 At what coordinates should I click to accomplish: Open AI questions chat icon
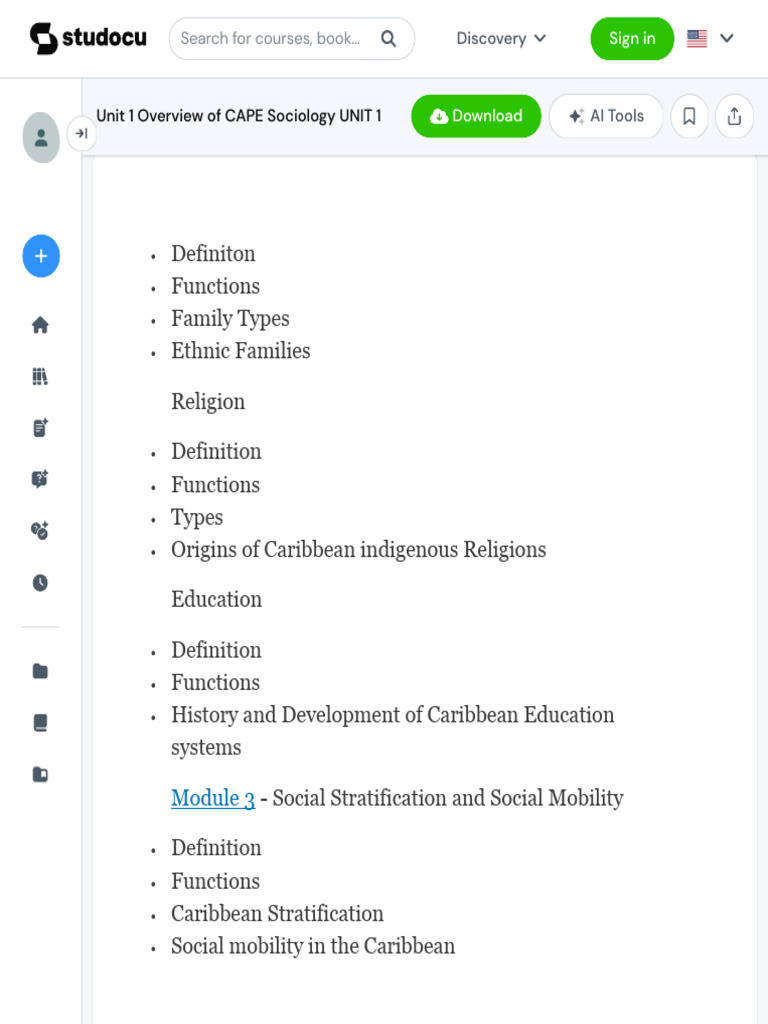[40, 479]
